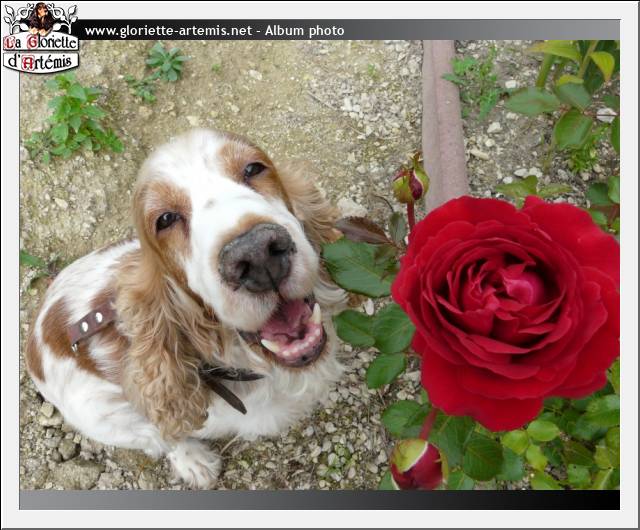Image resolution: width=640 pixels, height=530 pixels.
Task: Open the www.gloriette-artemis.net header link
Action: click(168, 31)
